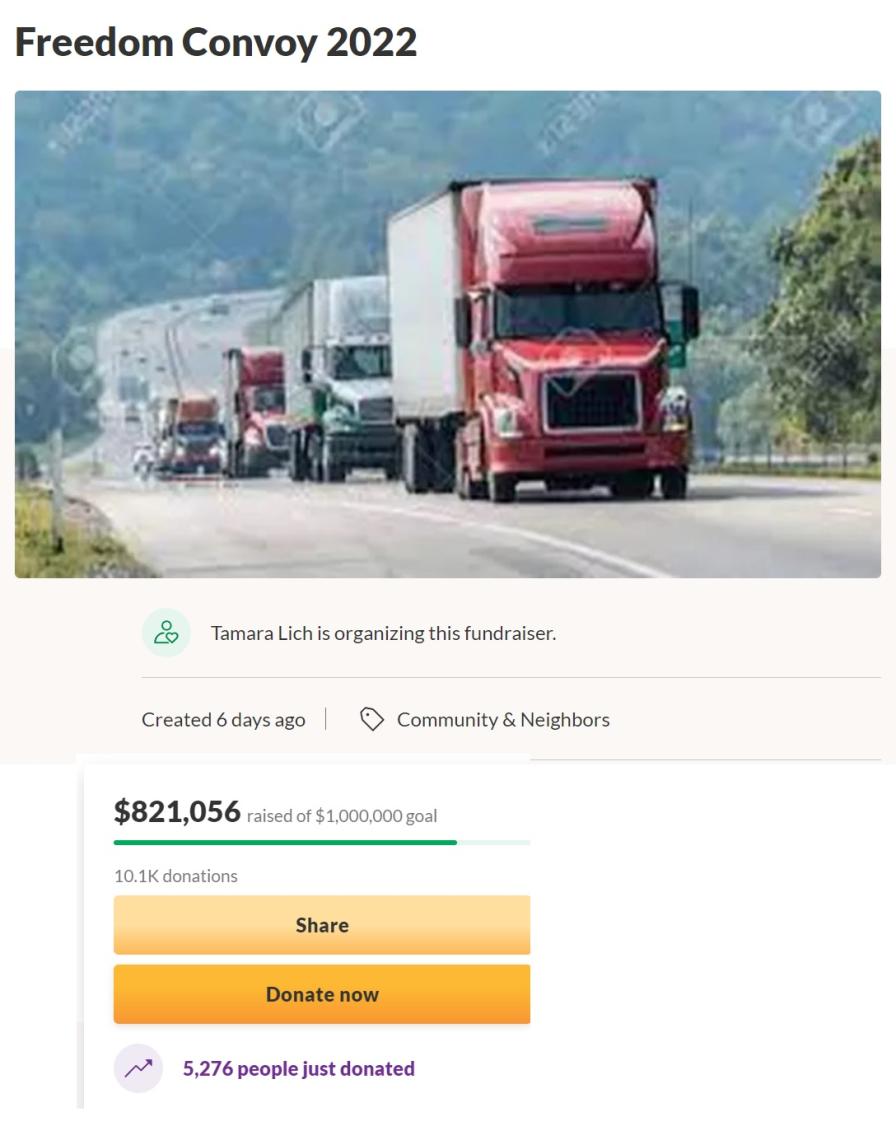Click the Freedom Convoy 2022 title
Screen dimensions: 896x1140
216,42
